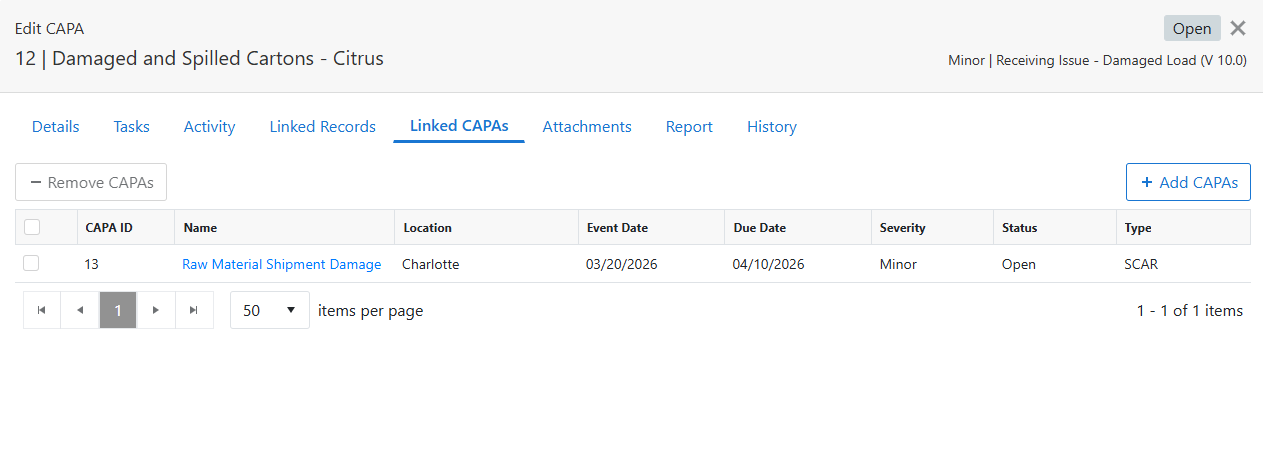Sort by Due Date column header
Viewport: 1263px width, 455px height.
759,227
